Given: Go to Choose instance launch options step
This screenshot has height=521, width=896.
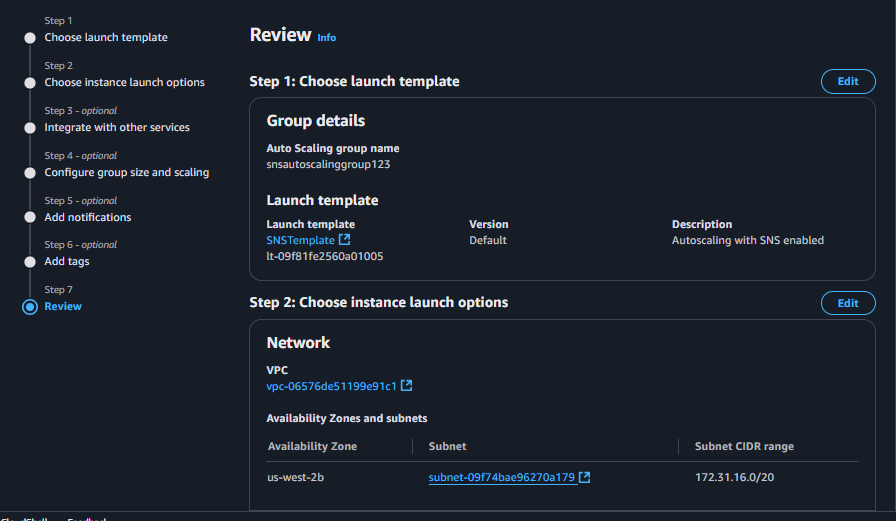Looking at the screenshot, I should (x=124, y=83).
